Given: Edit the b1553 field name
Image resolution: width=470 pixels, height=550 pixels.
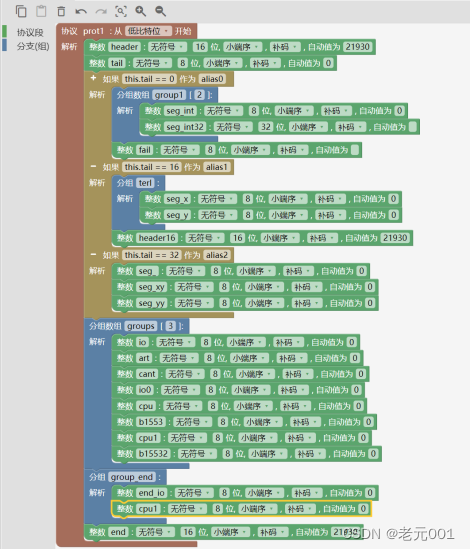Looking at the screenshot, I should pos(151,422).
